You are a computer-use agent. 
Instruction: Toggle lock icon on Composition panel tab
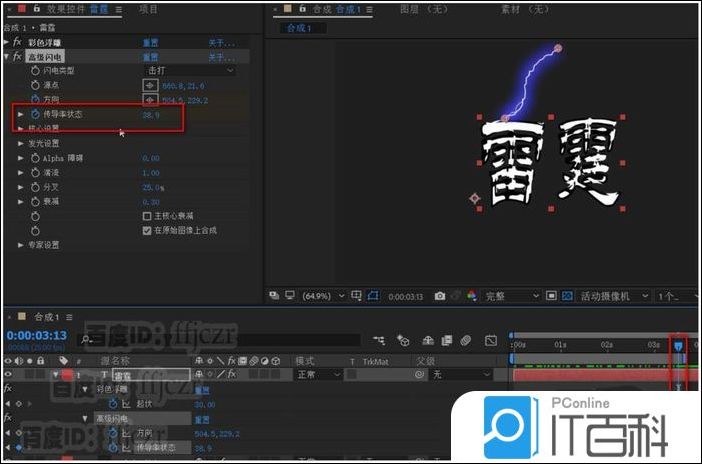303,9
